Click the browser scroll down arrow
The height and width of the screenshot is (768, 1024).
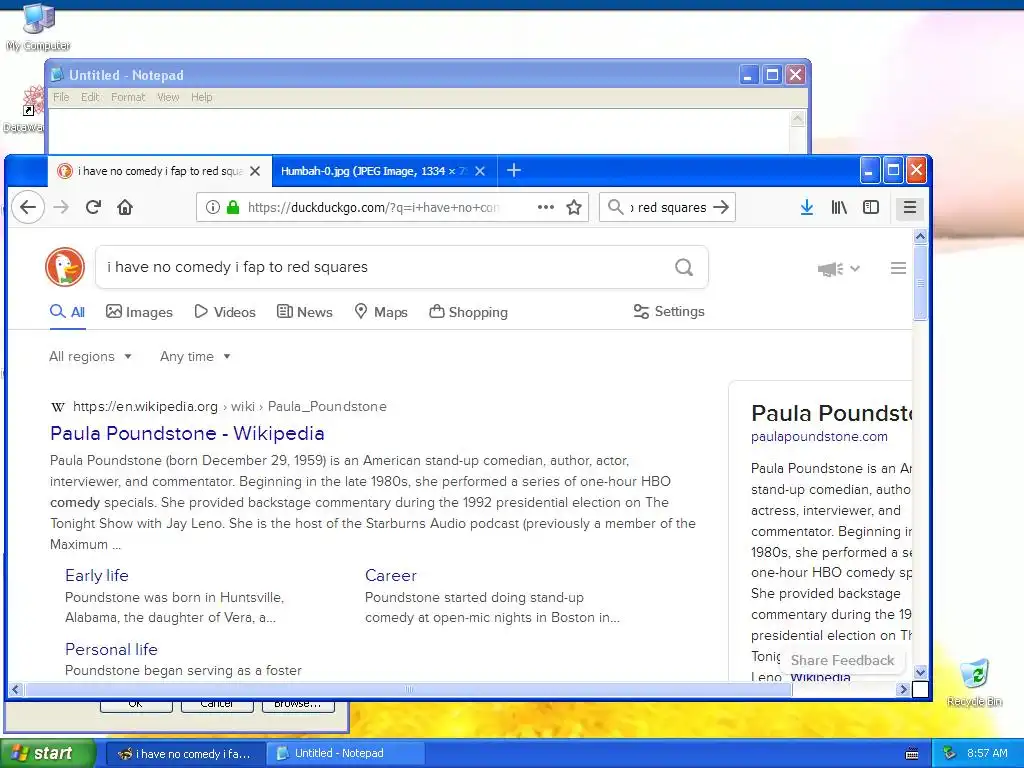[x=920, y=672]
